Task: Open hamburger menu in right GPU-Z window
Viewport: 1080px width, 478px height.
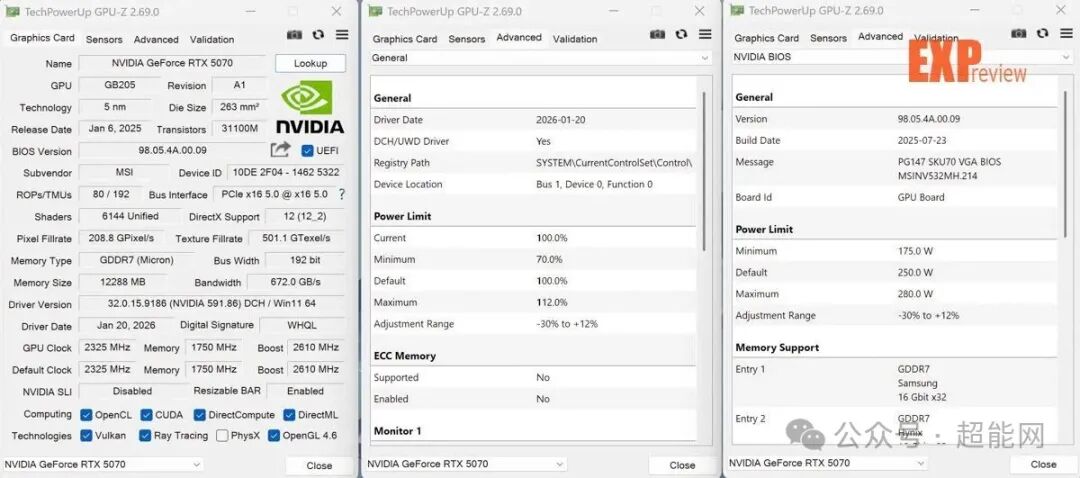Action: 1066,33
